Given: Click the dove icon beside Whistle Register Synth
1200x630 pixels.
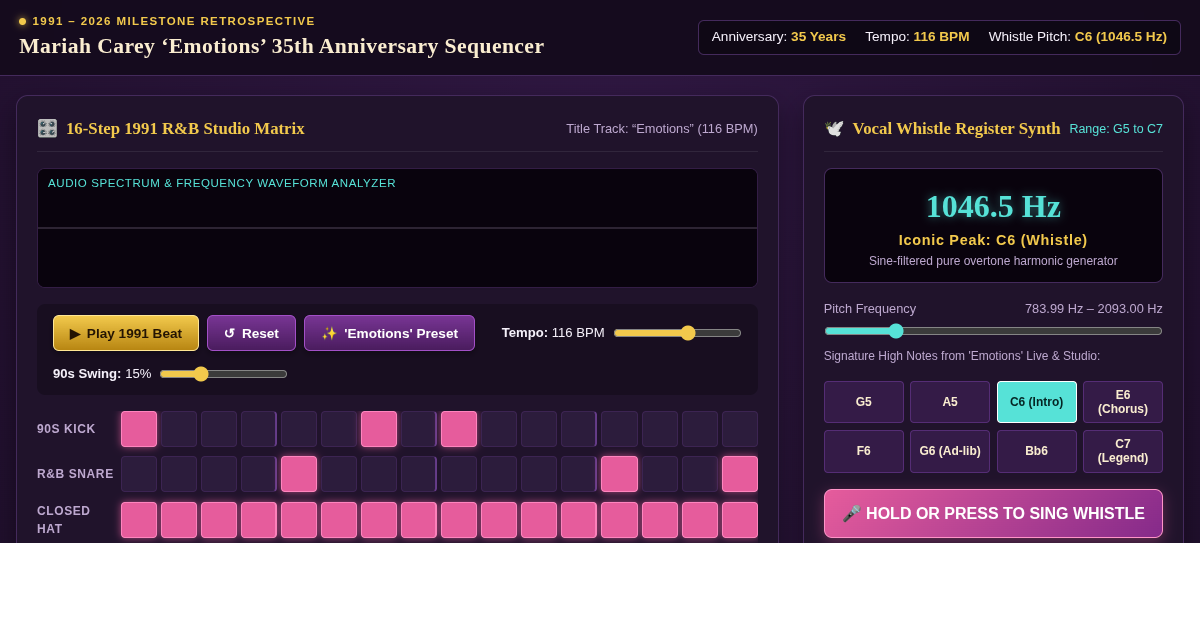Looking at the screenshot, I should tap(834, 128).
